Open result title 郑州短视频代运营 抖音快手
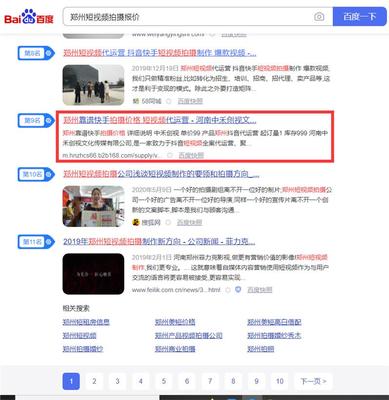This screenshot has width=389, height=400. click(x=160, y=53)
